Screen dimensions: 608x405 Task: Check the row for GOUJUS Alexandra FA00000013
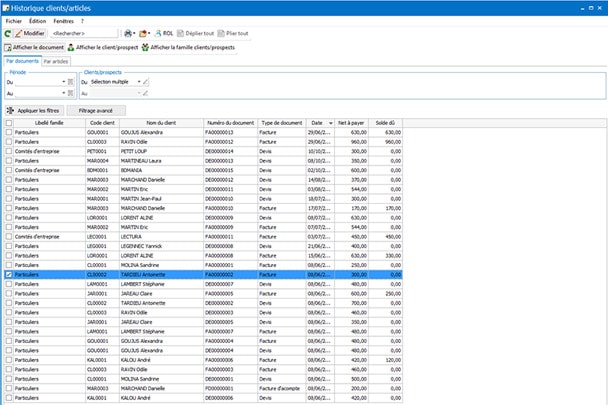[x=9, y=132]
